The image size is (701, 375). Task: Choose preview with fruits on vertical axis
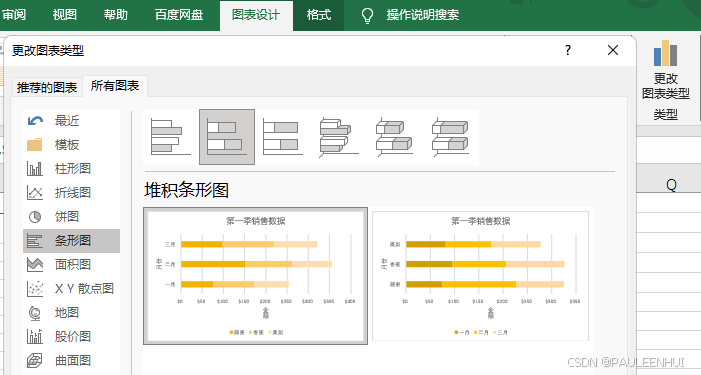(x=481, y=276)
